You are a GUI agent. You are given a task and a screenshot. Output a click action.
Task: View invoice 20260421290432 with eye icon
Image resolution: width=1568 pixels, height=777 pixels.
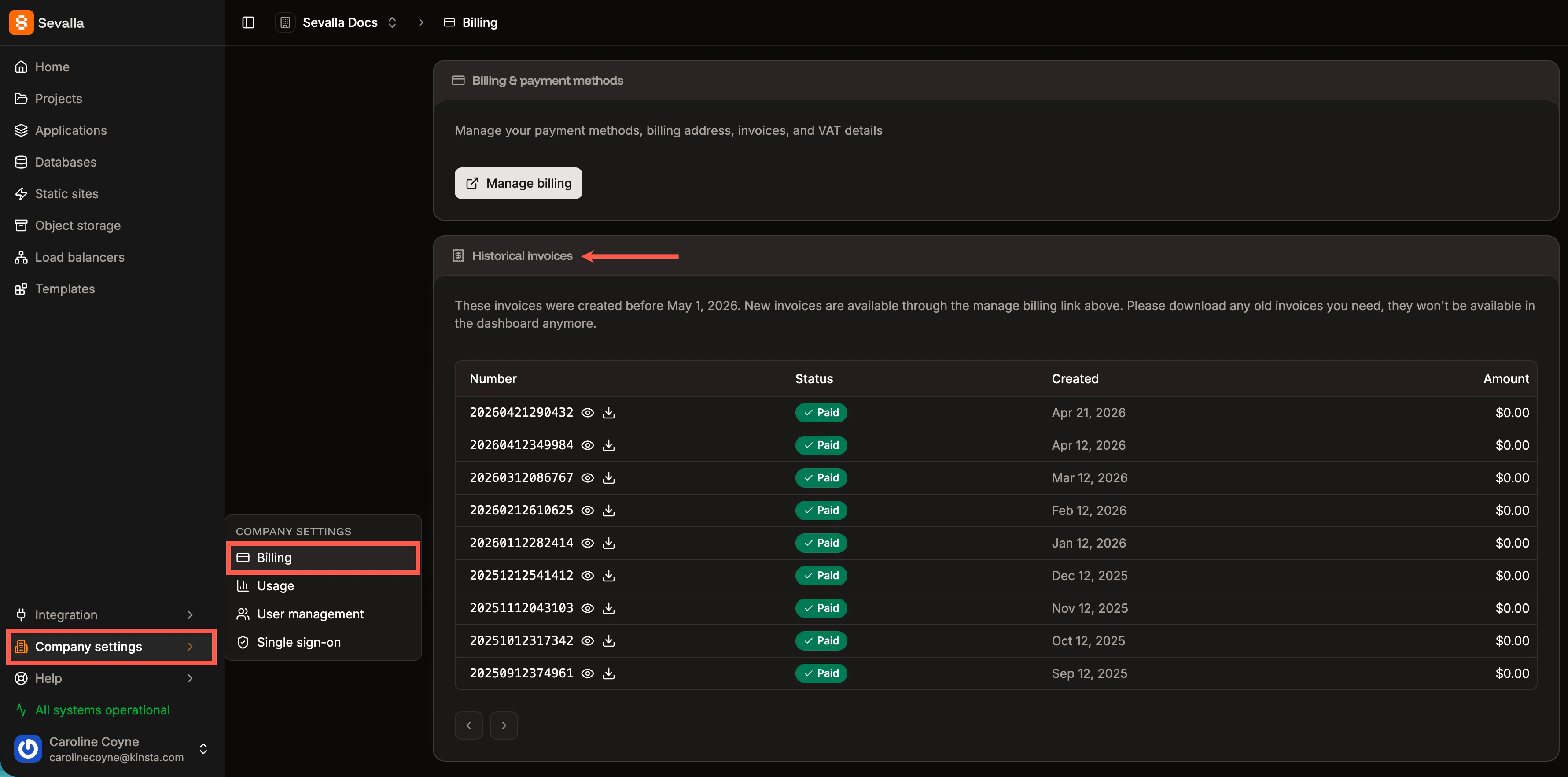coord(587,413)
